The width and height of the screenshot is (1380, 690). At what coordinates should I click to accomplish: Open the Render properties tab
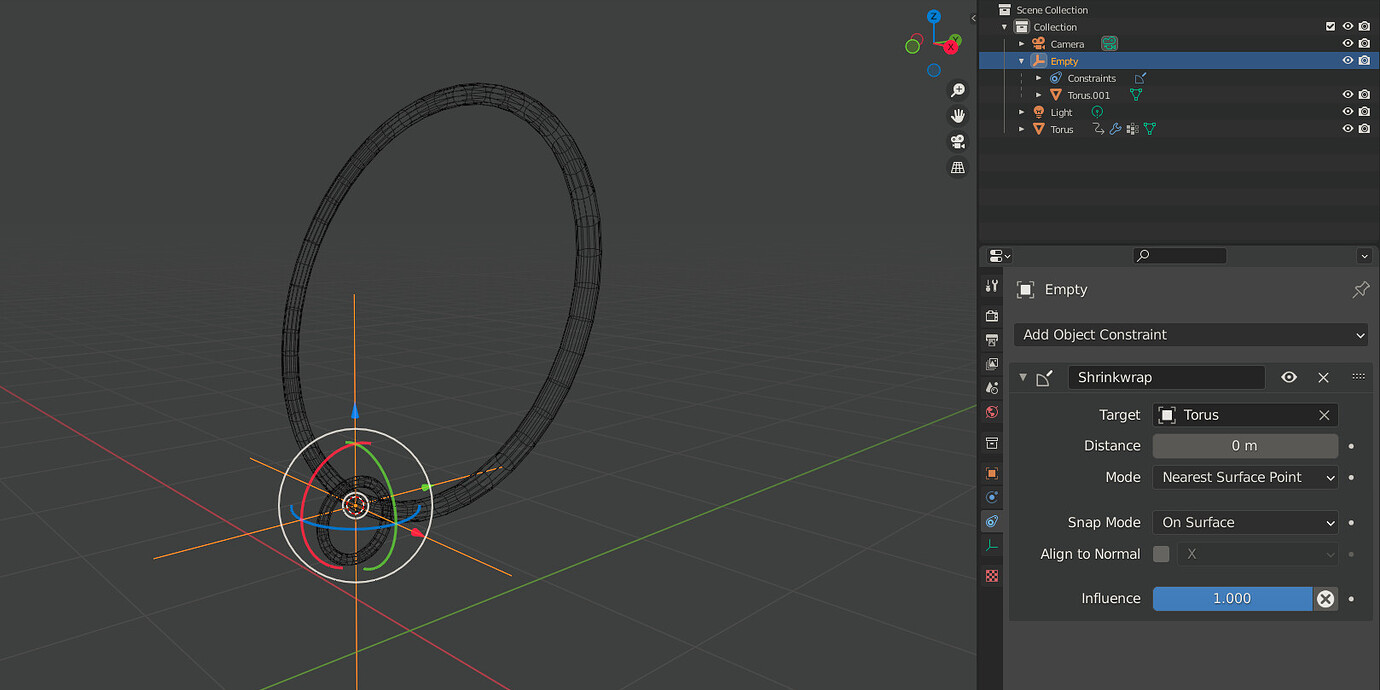(x=991, y=316)
